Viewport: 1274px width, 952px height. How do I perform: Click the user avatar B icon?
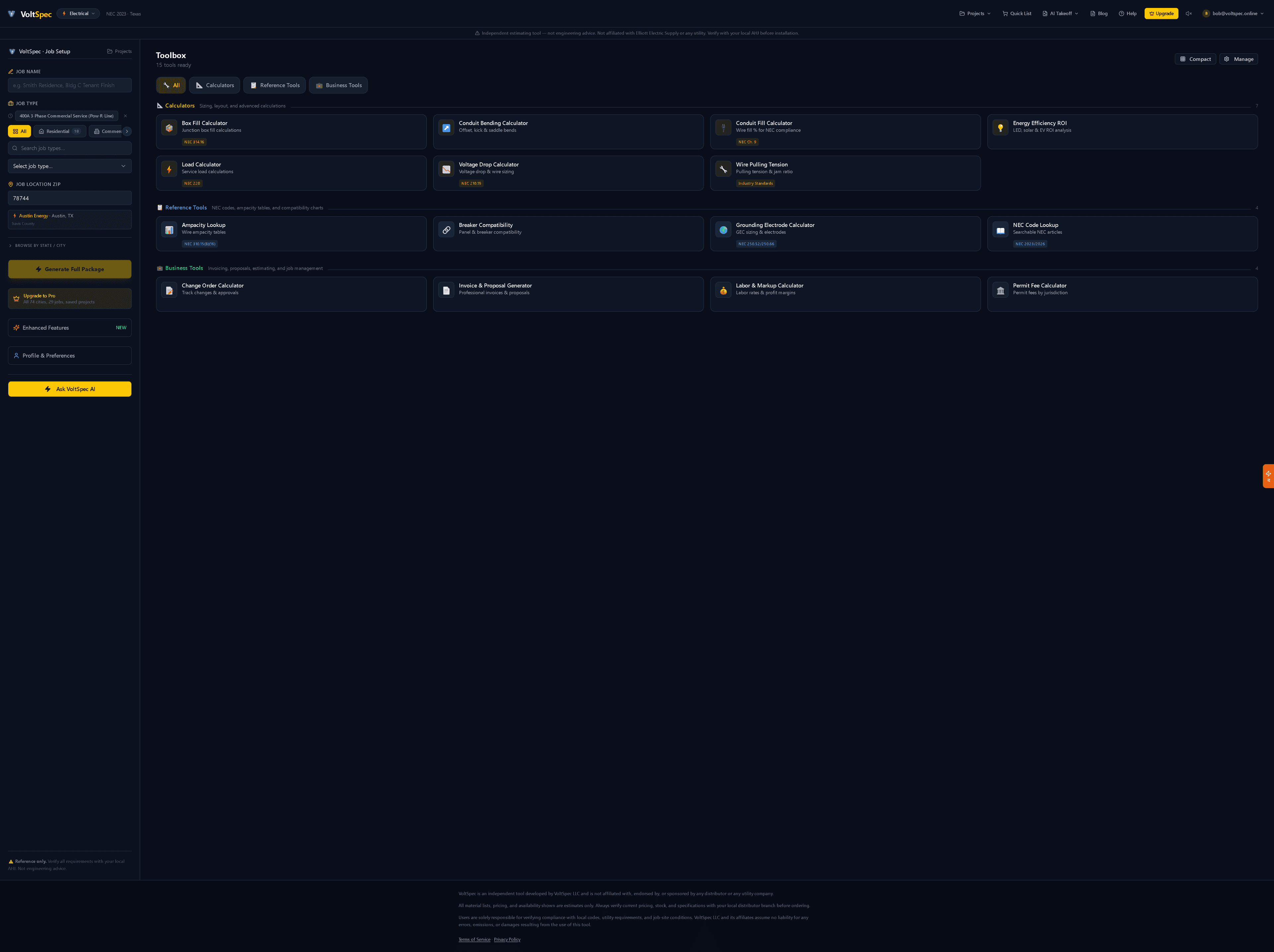[1206, 14]
